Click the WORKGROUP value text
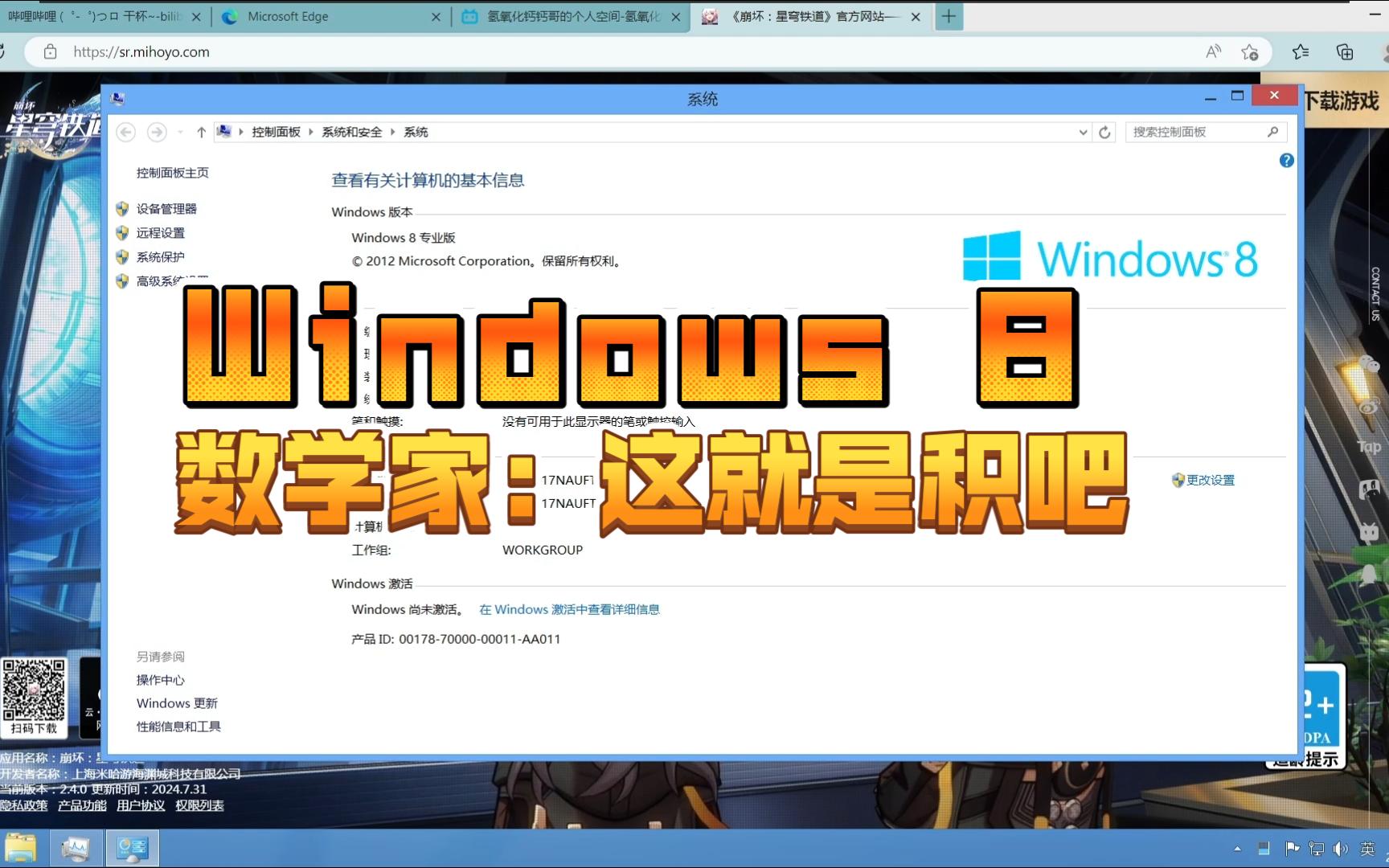 click(x=543, y=550)
